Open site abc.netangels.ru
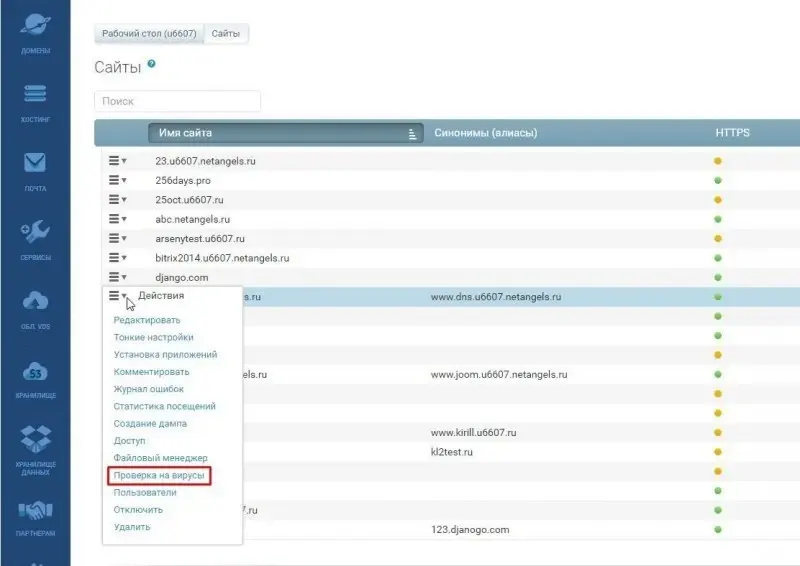800x566 pixels. (x=193, y=219)
